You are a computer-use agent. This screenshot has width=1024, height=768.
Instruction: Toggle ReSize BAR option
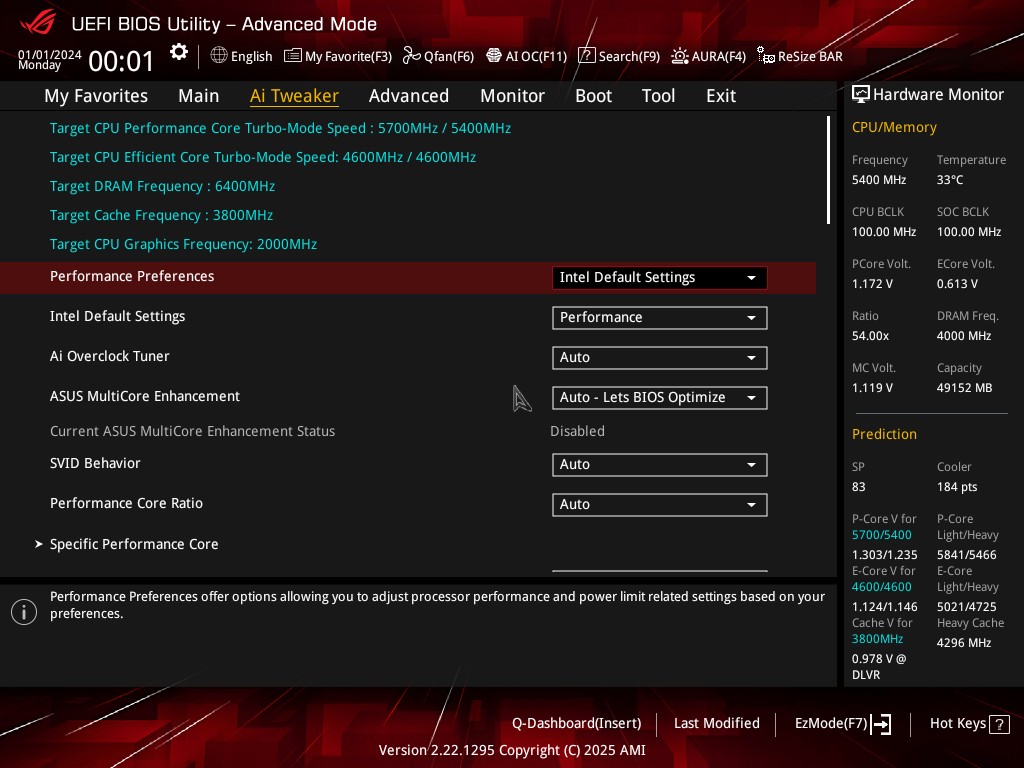pos(800,56)
